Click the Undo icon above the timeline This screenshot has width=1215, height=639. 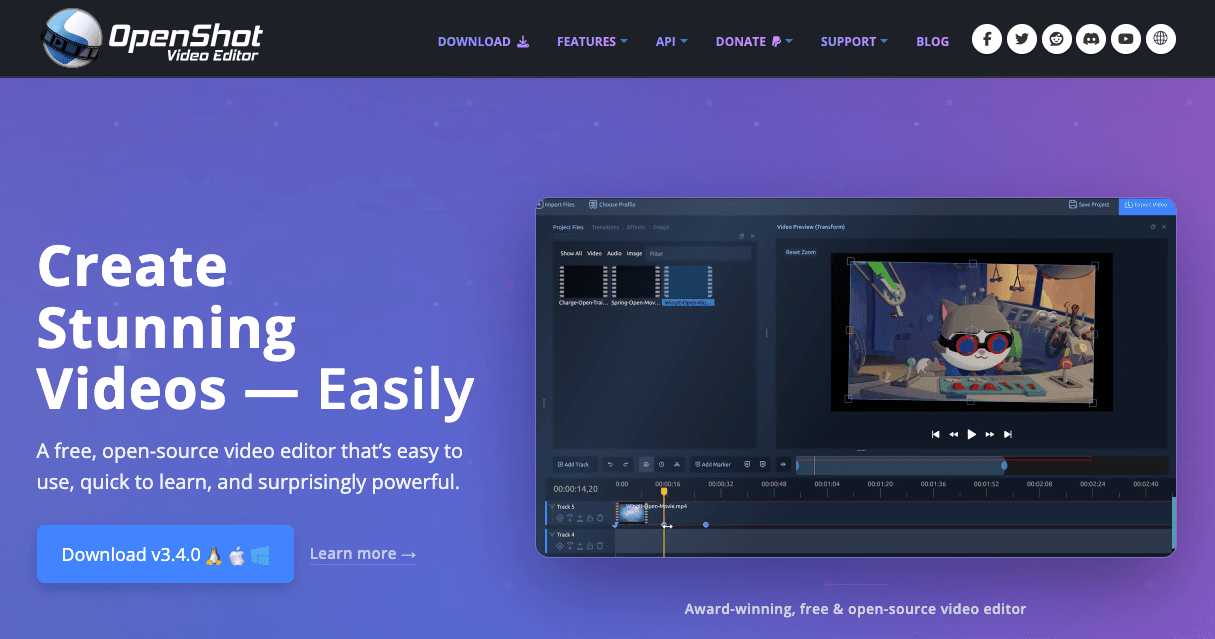[610, 464]
